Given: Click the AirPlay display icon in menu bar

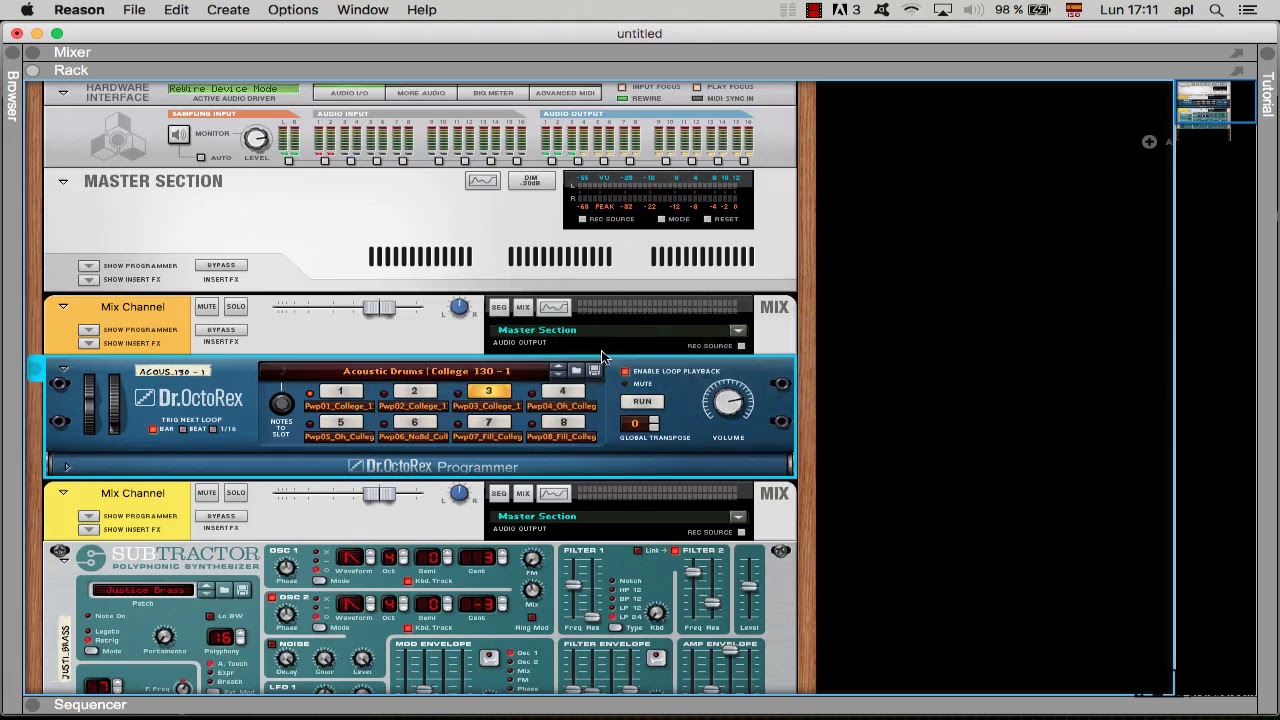Looking at the screenshot, I should coord(942,10).
